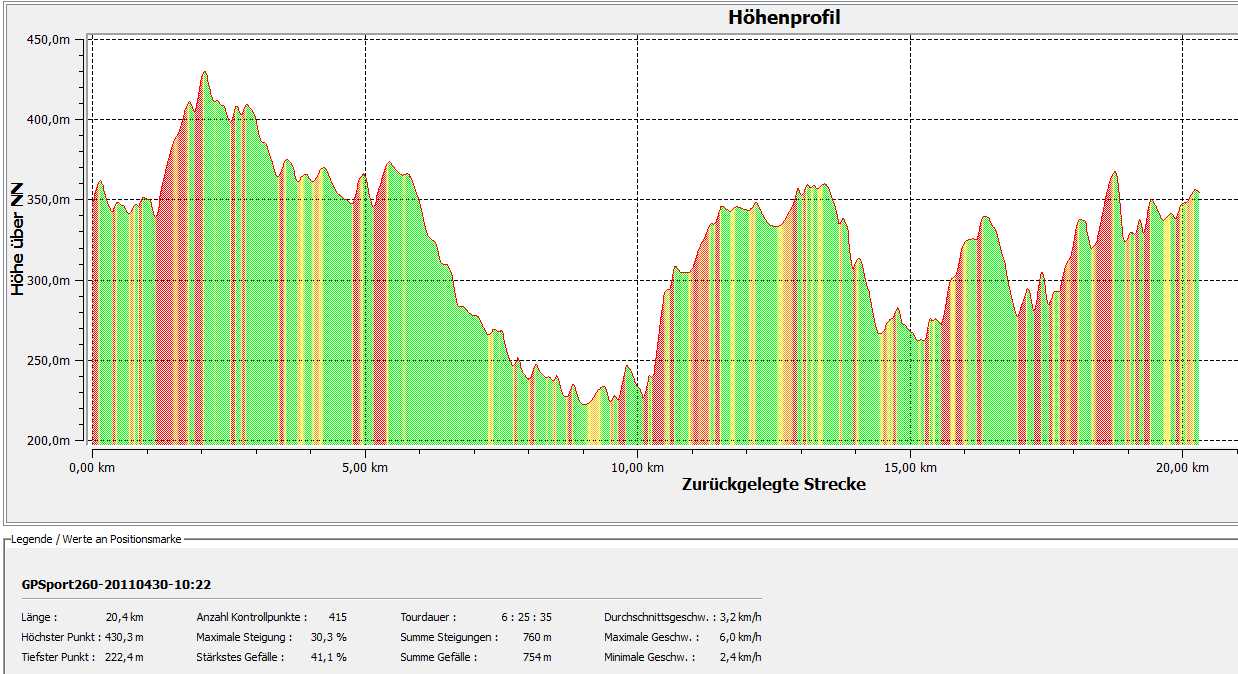
Task: Click the Höhe über NN axis label
Action: (17, 240)
